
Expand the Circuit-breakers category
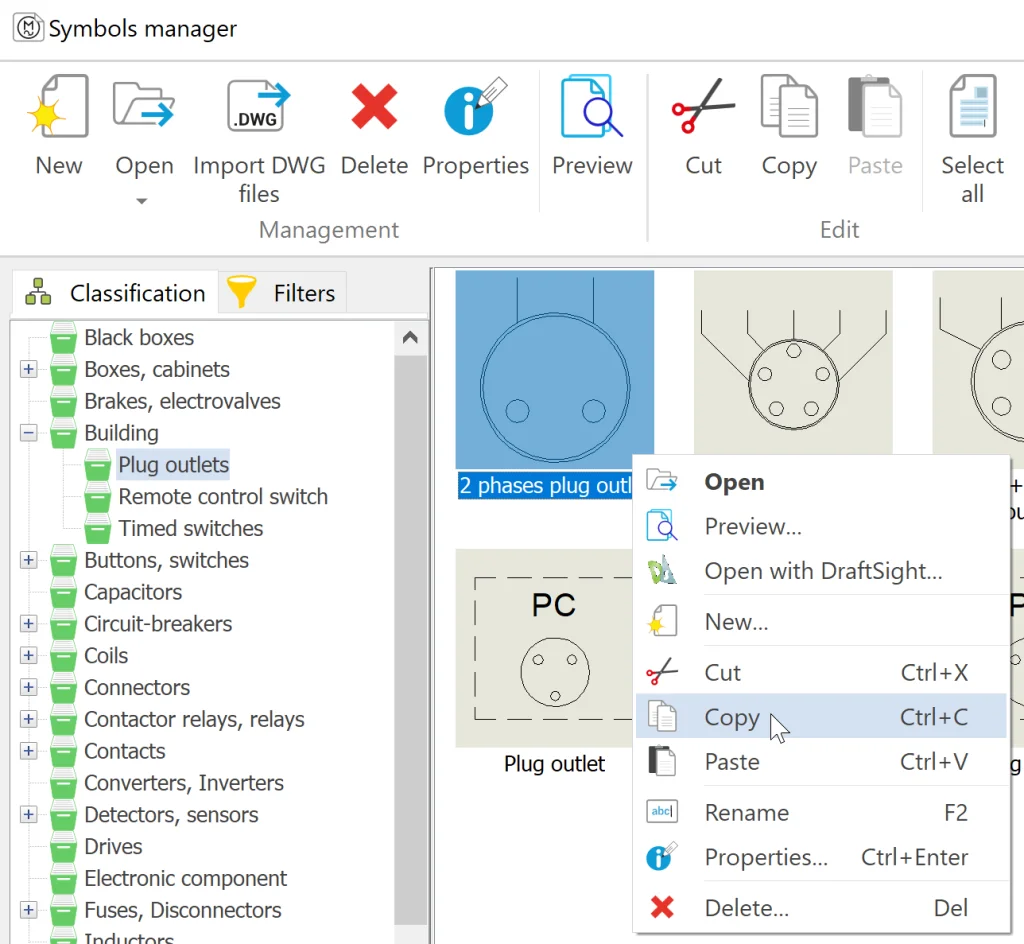(x=28, y=624)
